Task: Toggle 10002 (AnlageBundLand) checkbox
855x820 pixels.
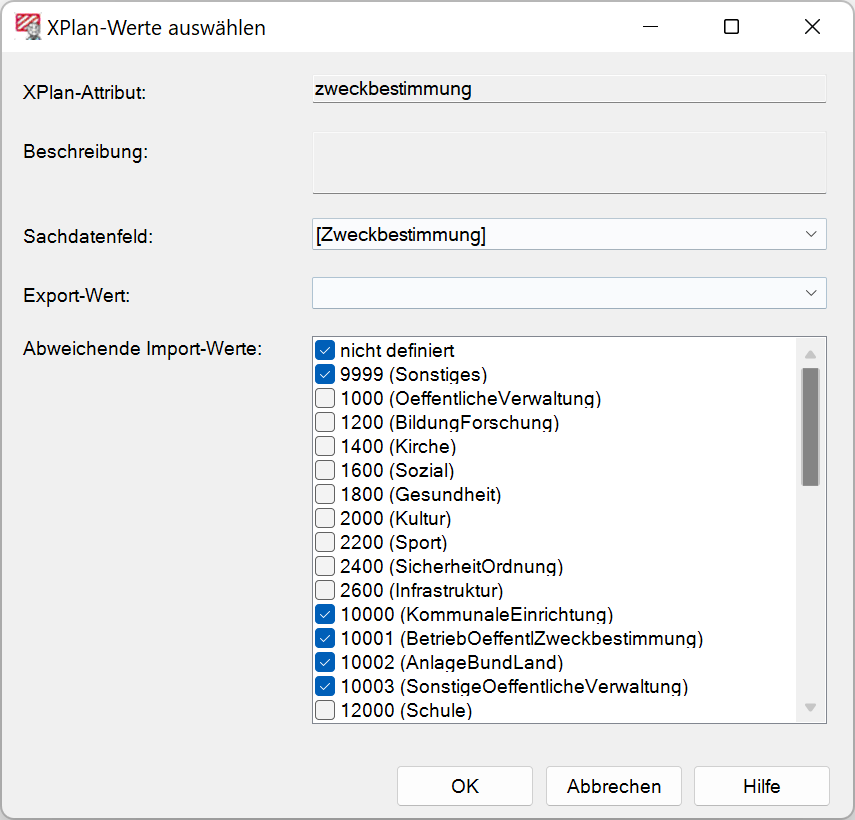Action: tap(325, 663)
